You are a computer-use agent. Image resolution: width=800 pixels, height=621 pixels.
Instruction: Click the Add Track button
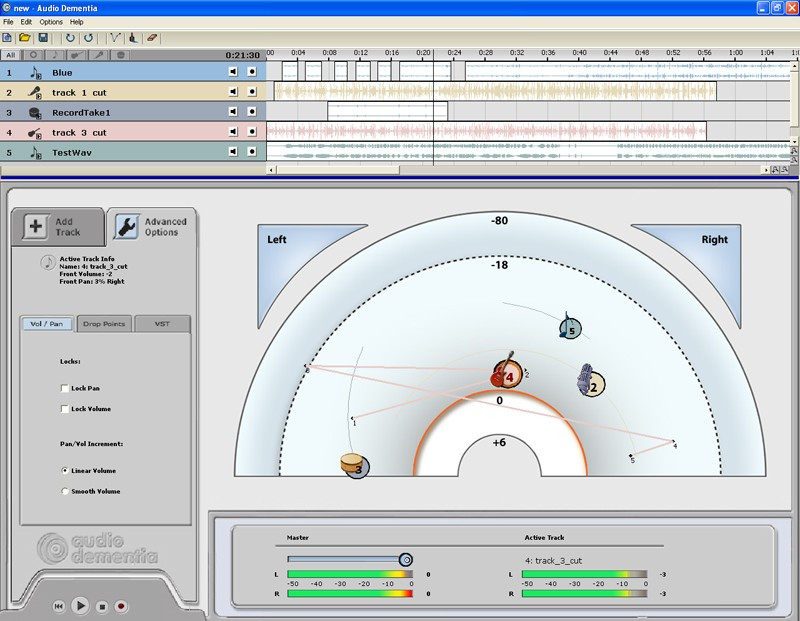tap(57, 227)
